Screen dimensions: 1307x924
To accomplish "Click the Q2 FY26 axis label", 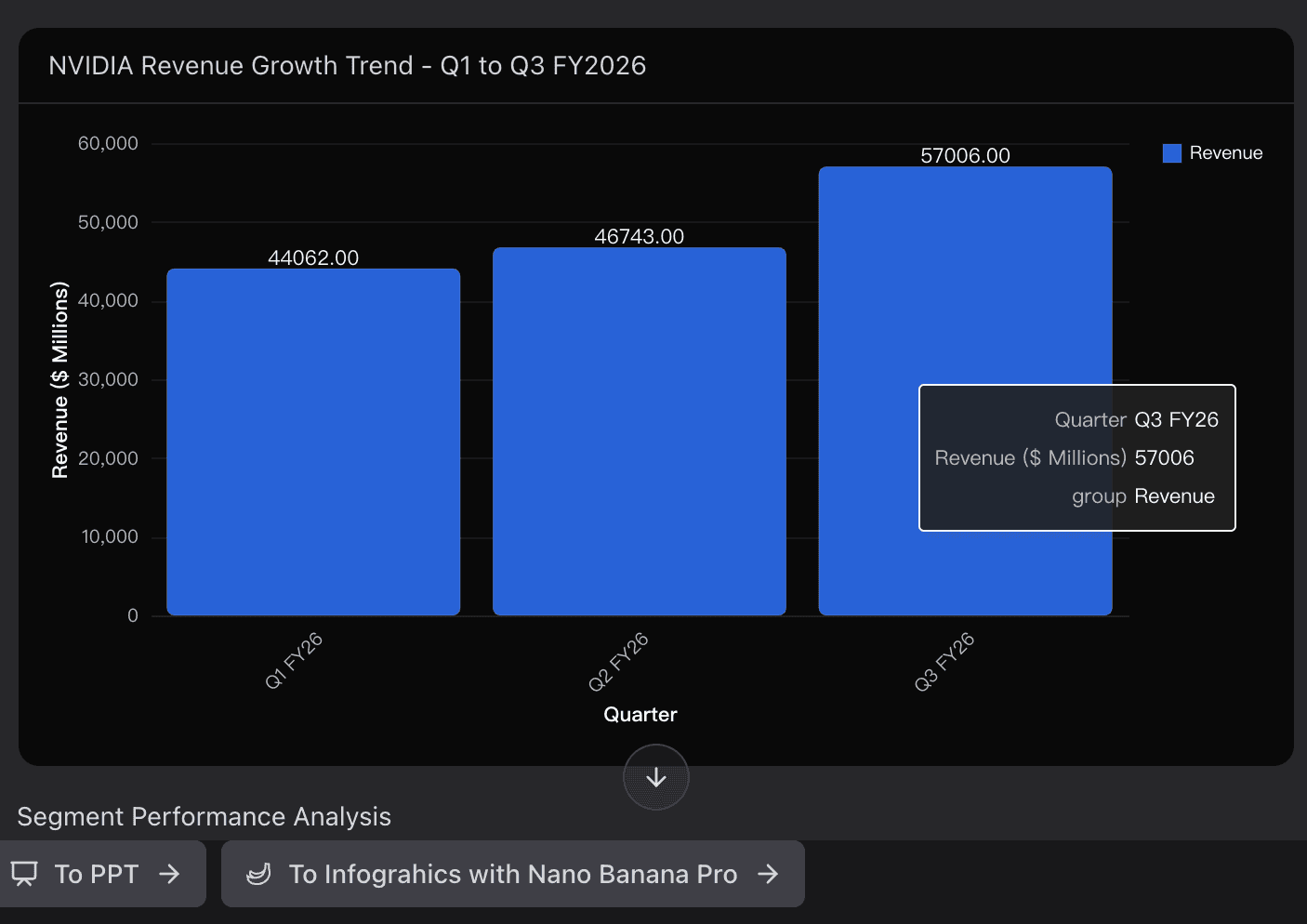I will pos(619,661).
